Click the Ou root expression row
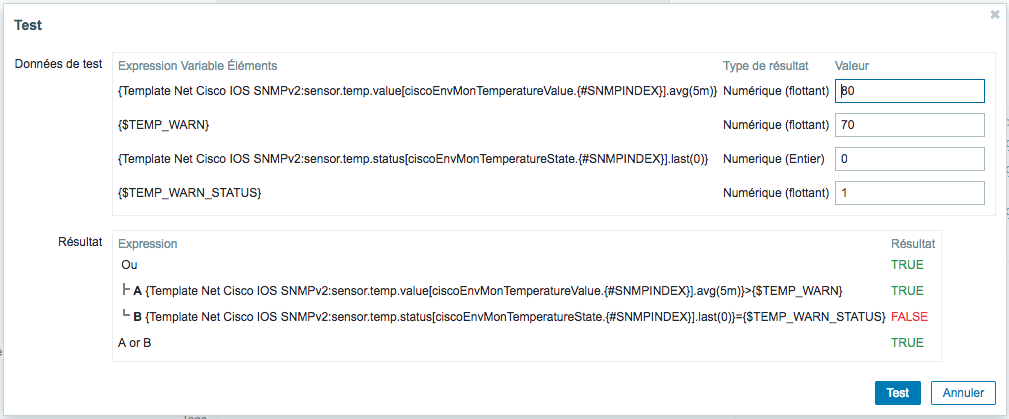Viewport: 1009px width, 419px height. [x=526, y=265]
